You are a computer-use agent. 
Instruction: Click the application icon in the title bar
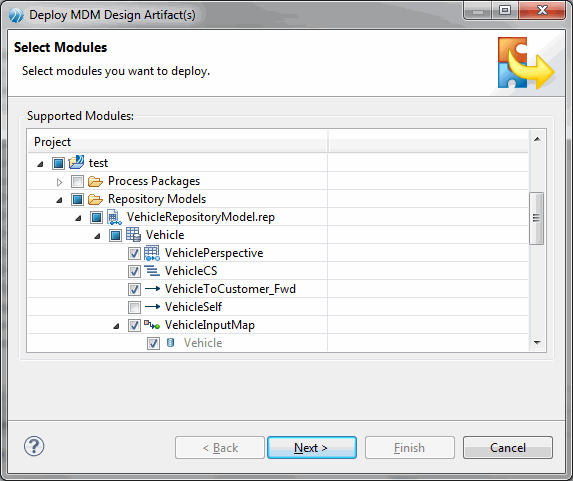coord(16,15)
